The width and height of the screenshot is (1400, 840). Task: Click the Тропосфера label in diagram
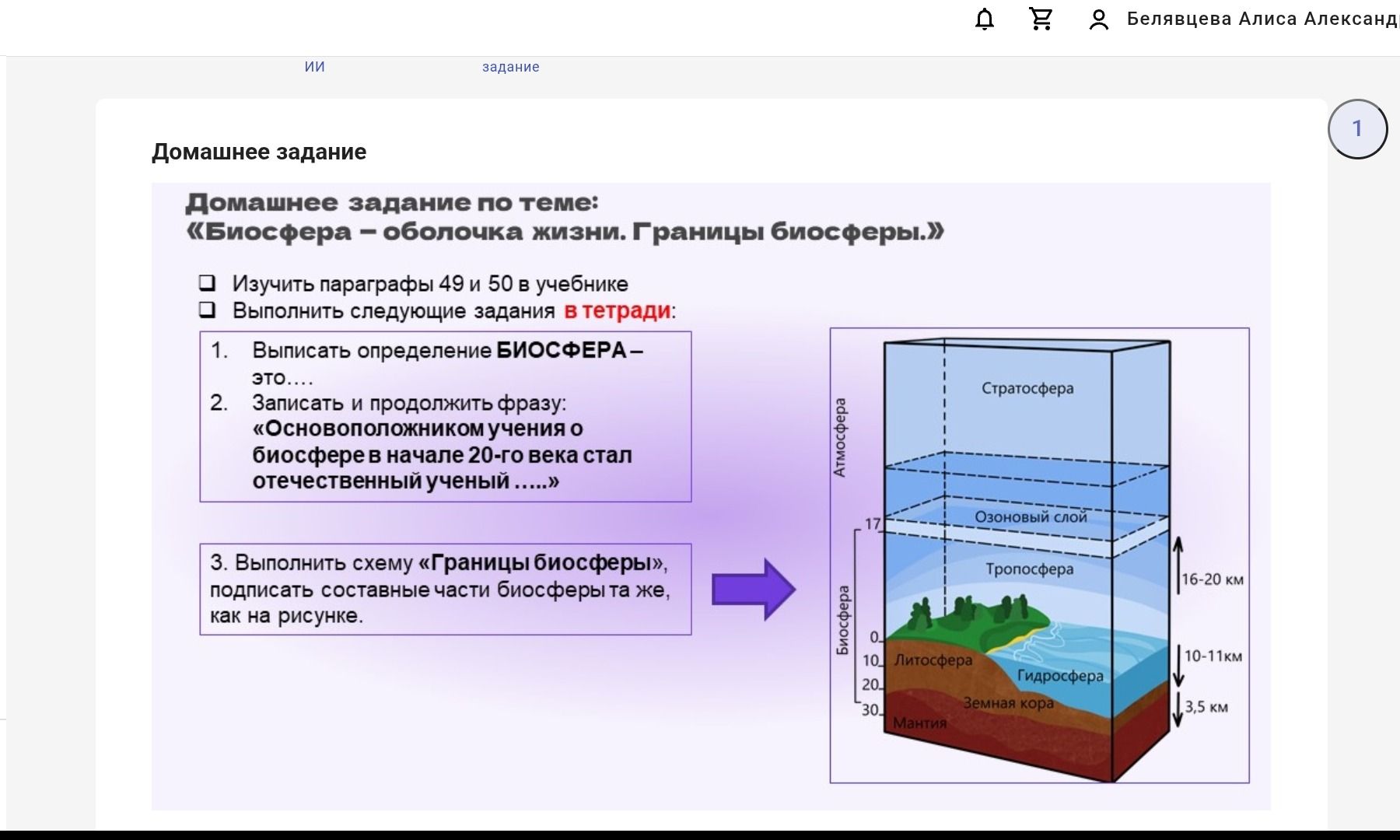(1029, 569)
